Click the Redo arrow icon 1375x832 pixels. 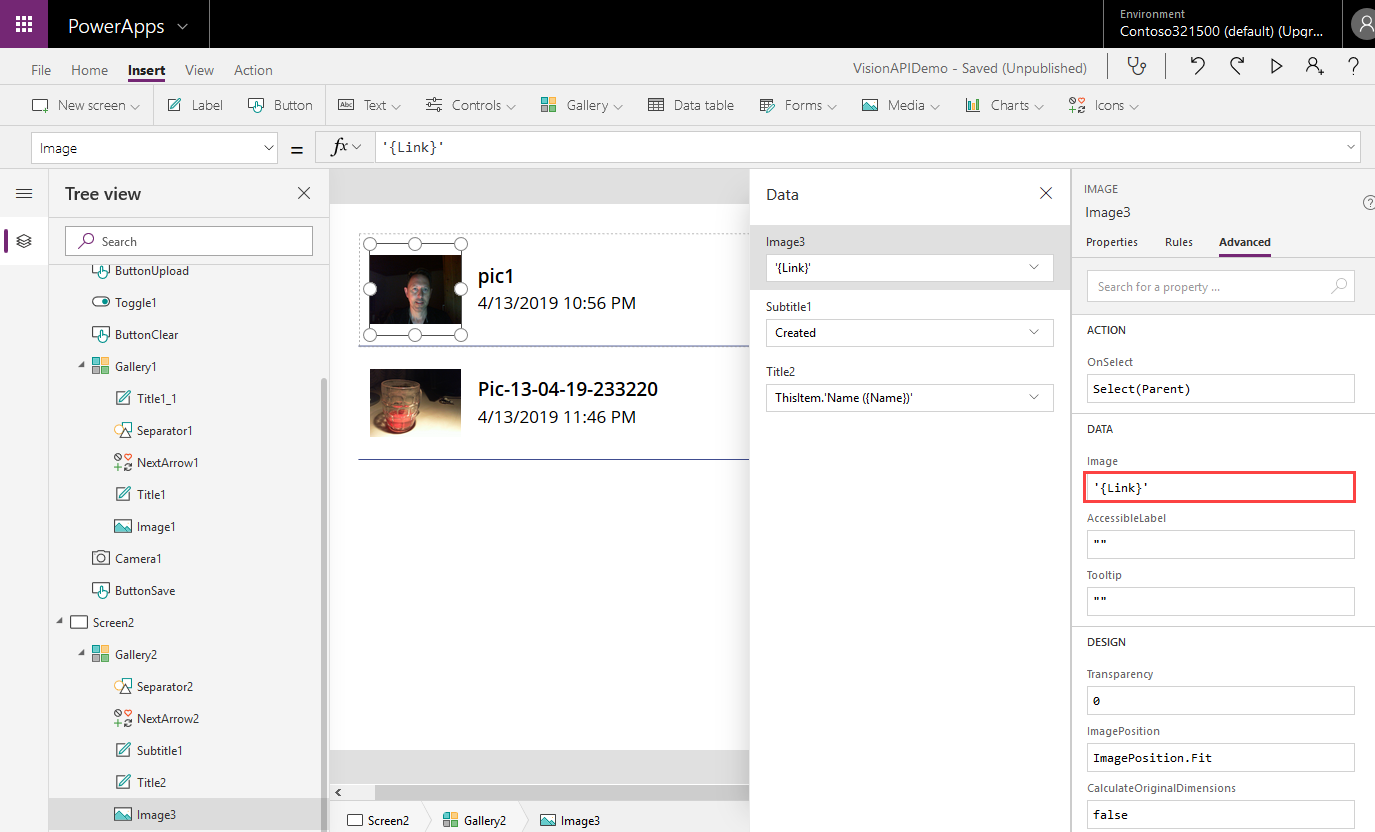point(1237,67)
